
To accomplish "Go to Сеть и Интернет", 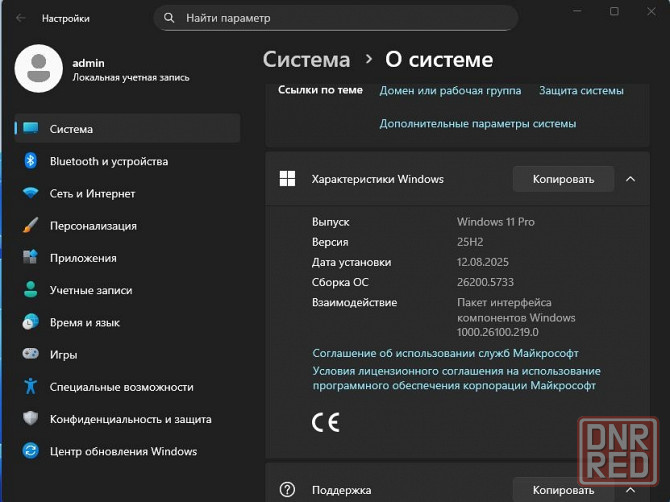I will pos(127,194).
